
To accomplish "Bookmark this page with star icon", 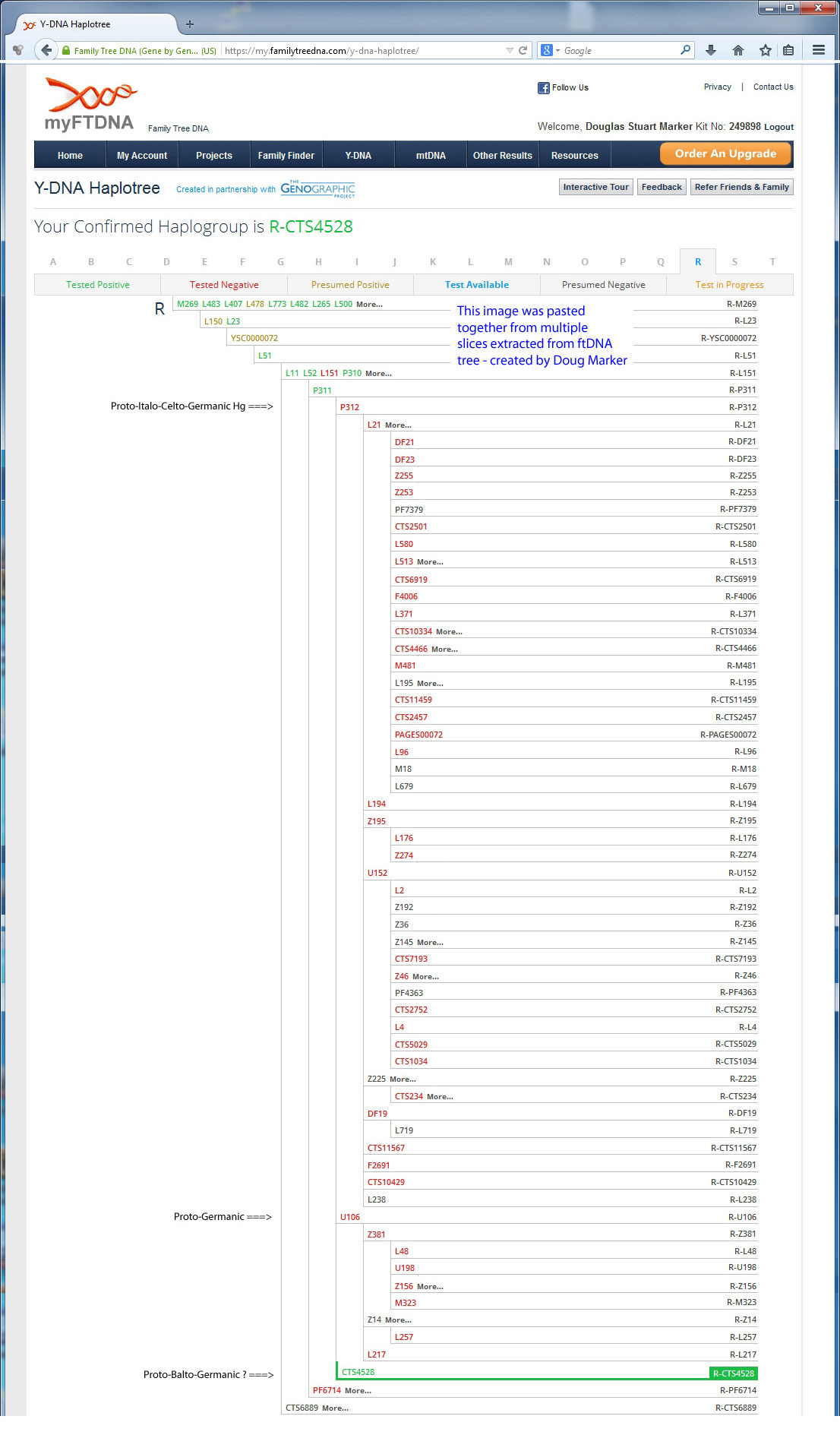I will click(x=765, y=50).
